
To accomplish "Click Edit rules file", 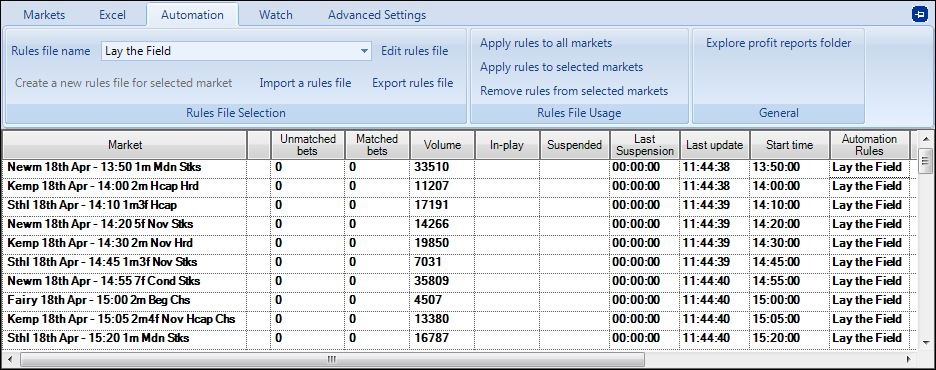I will pos(414,51).
